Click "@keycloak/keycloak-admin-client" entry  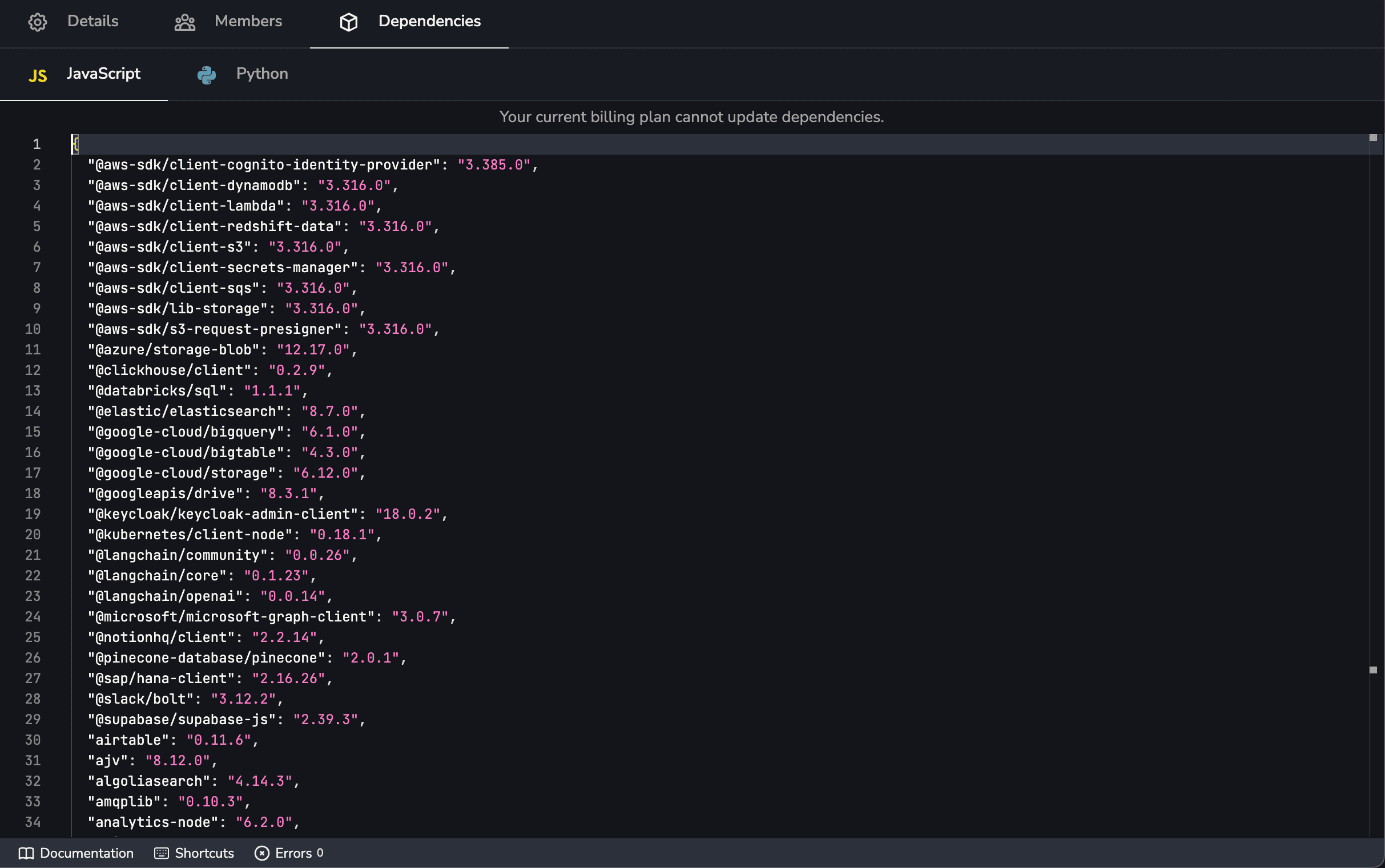click(268, 514)
